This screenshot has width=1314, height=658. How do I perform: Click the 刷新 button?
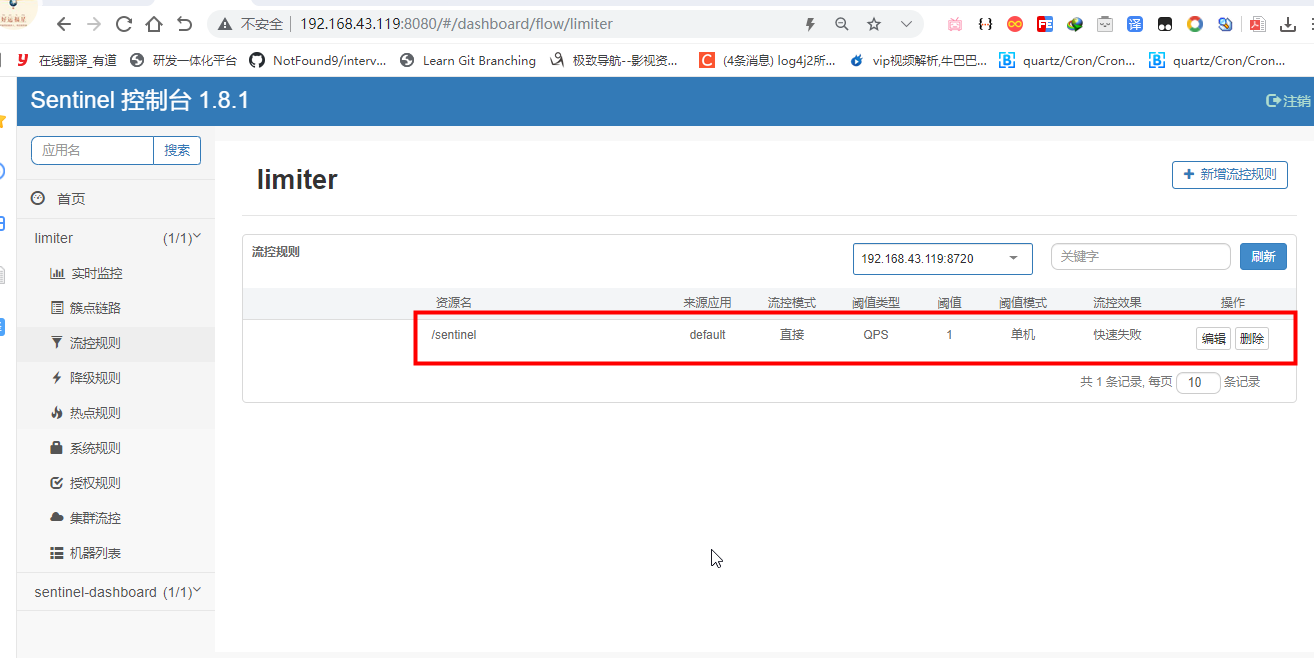[1263, 257]
